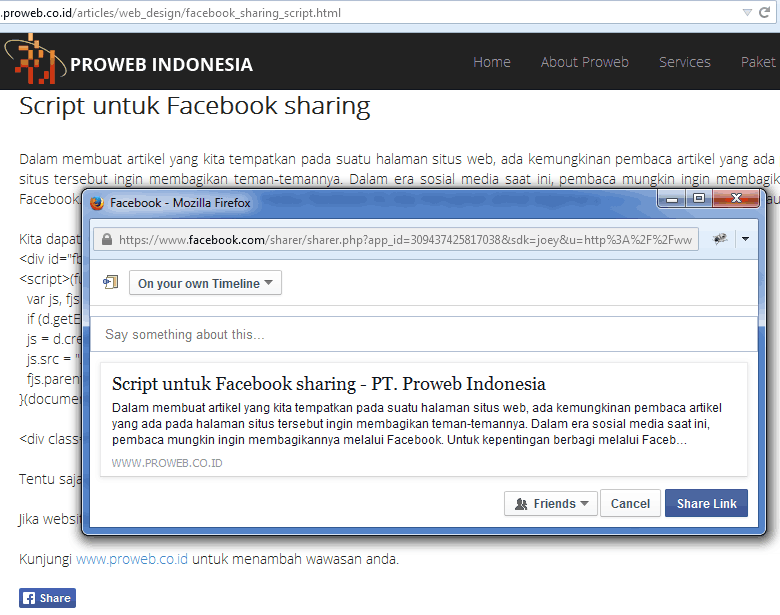Open the About Proweb menu item
The height and width of the screenshot is (615, 780).
585,62
